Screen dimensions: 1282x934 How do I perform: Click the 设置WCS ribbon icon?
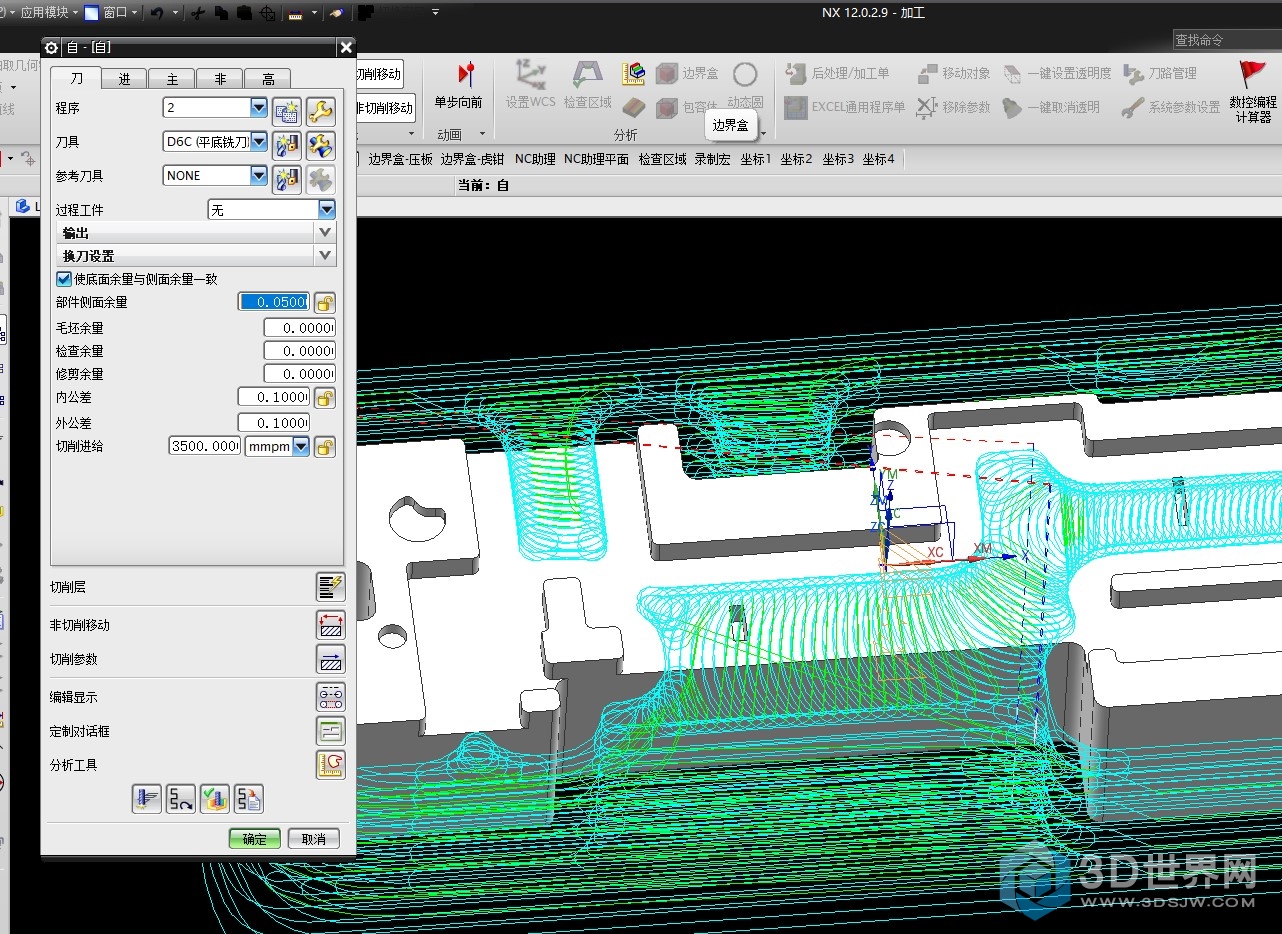[x=530, y=74]
